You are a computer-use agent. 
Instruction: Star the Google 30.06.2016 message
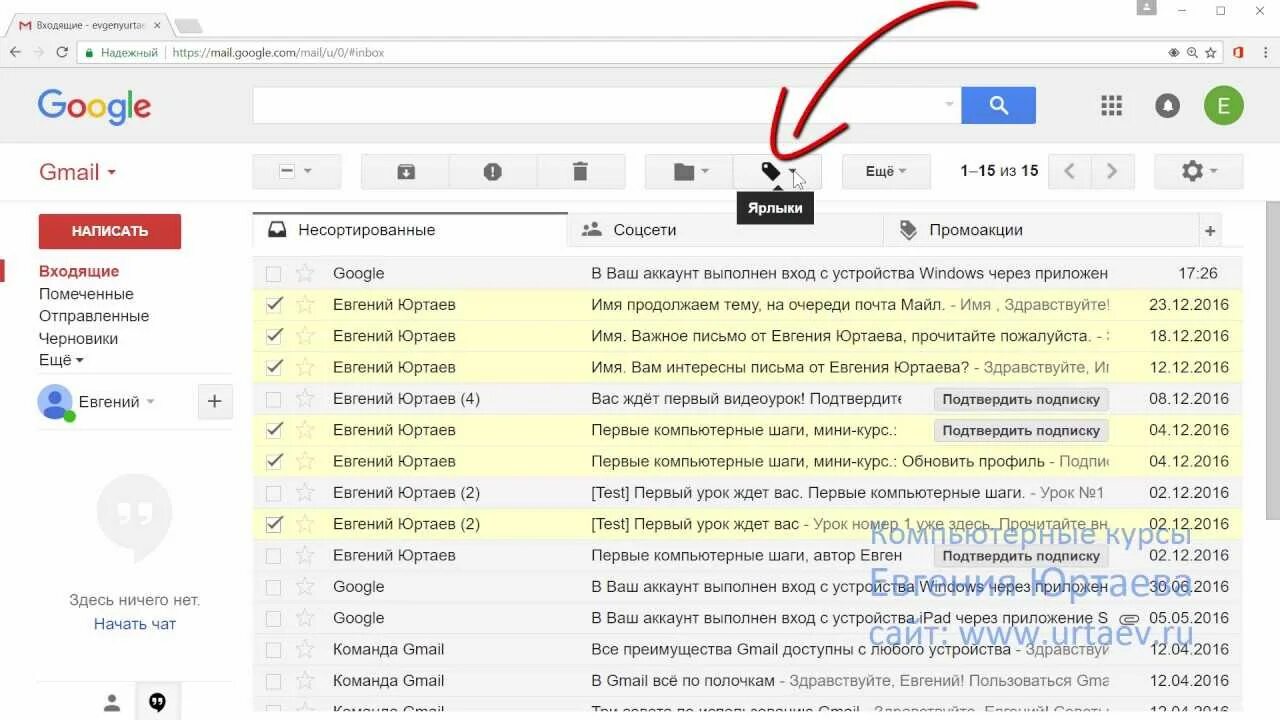click(305, 587)
